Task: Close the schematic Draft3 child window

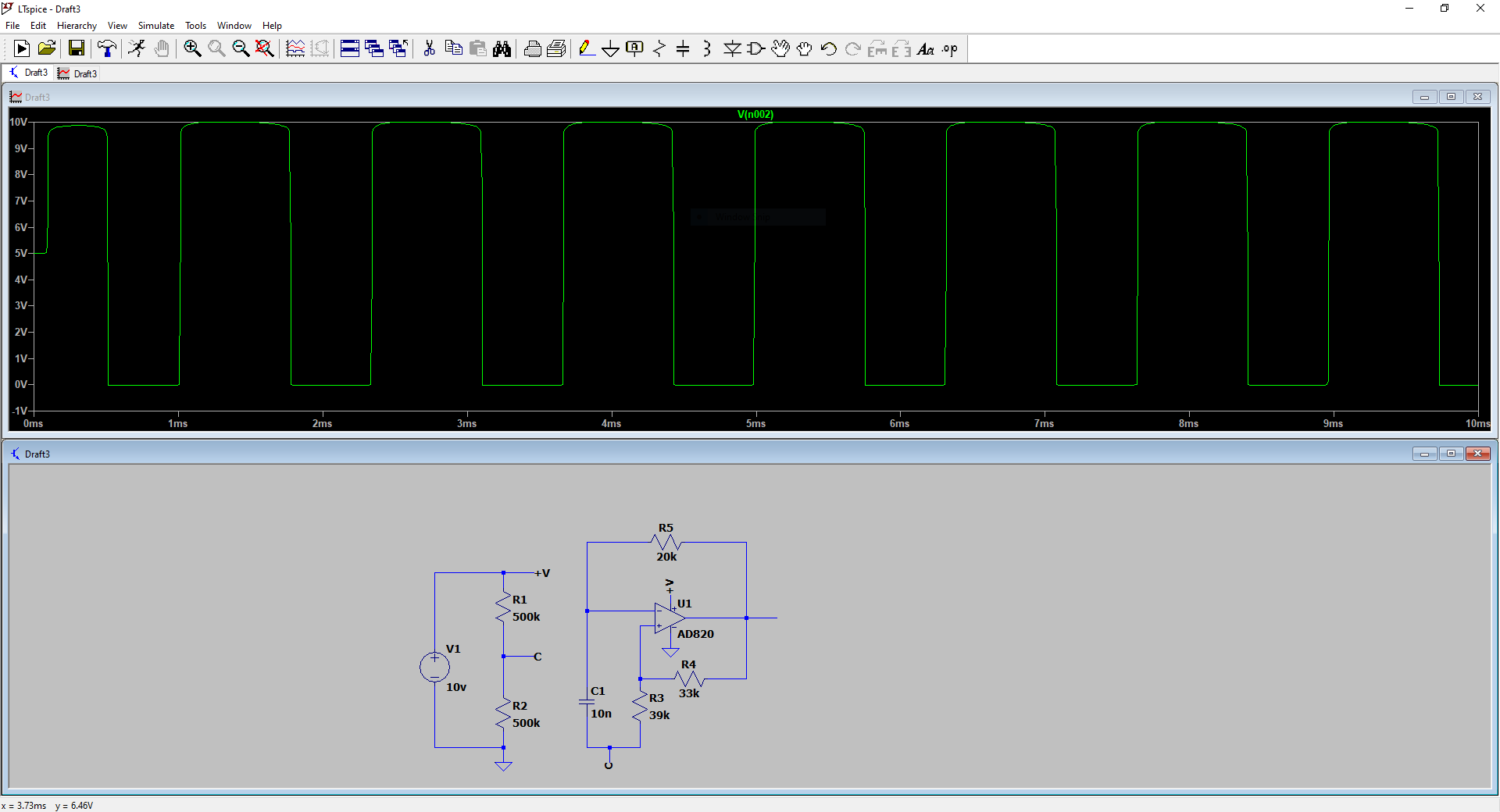Action: coord(1477,454)
